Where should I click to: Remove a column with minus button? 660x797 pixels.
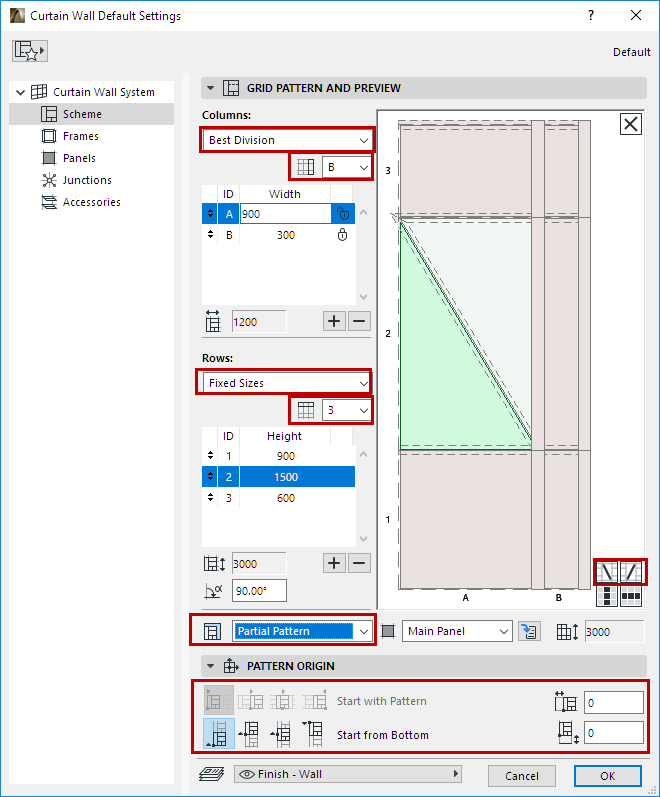[359, 321]
